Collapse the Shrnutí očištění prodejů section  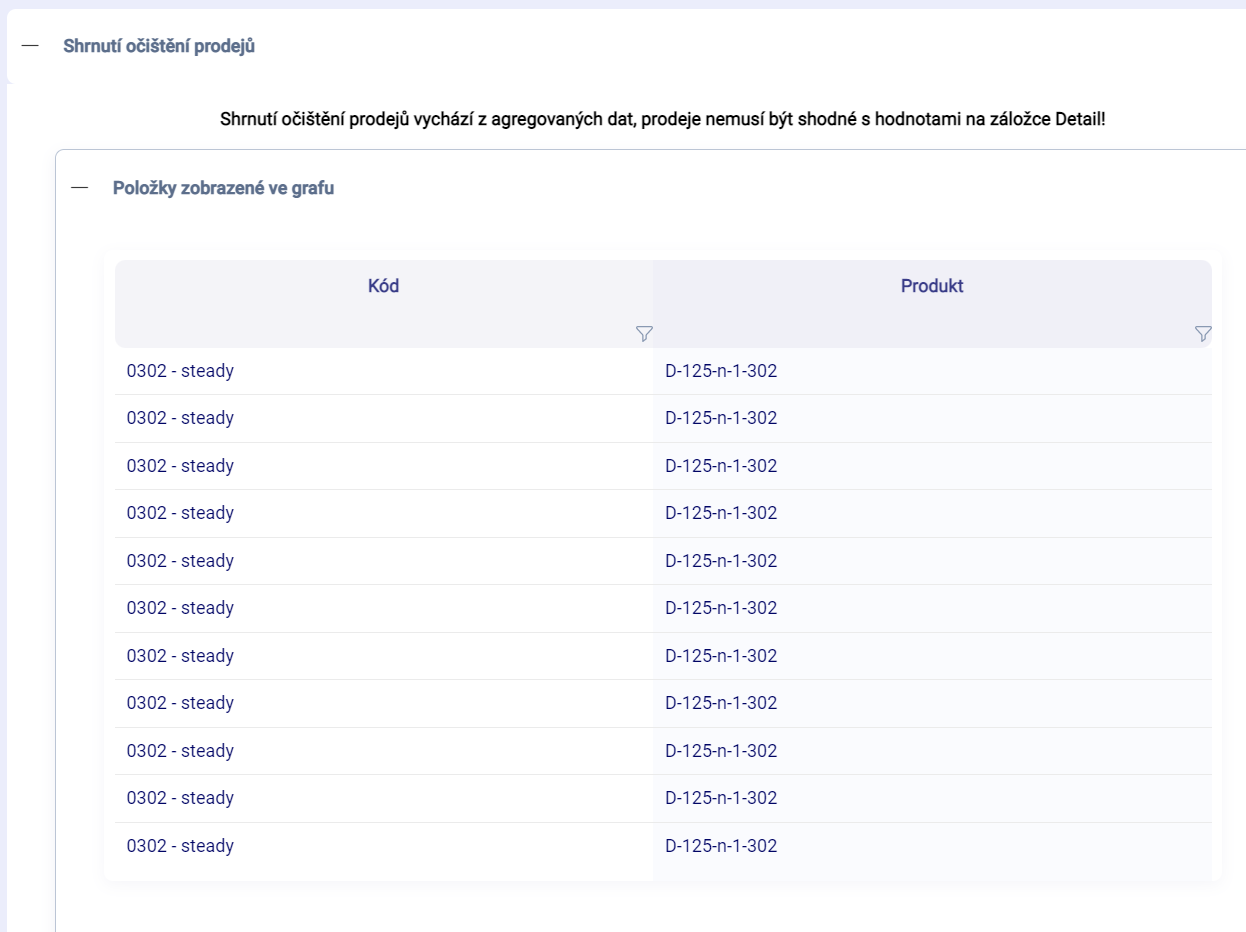[x=30, y=46]
